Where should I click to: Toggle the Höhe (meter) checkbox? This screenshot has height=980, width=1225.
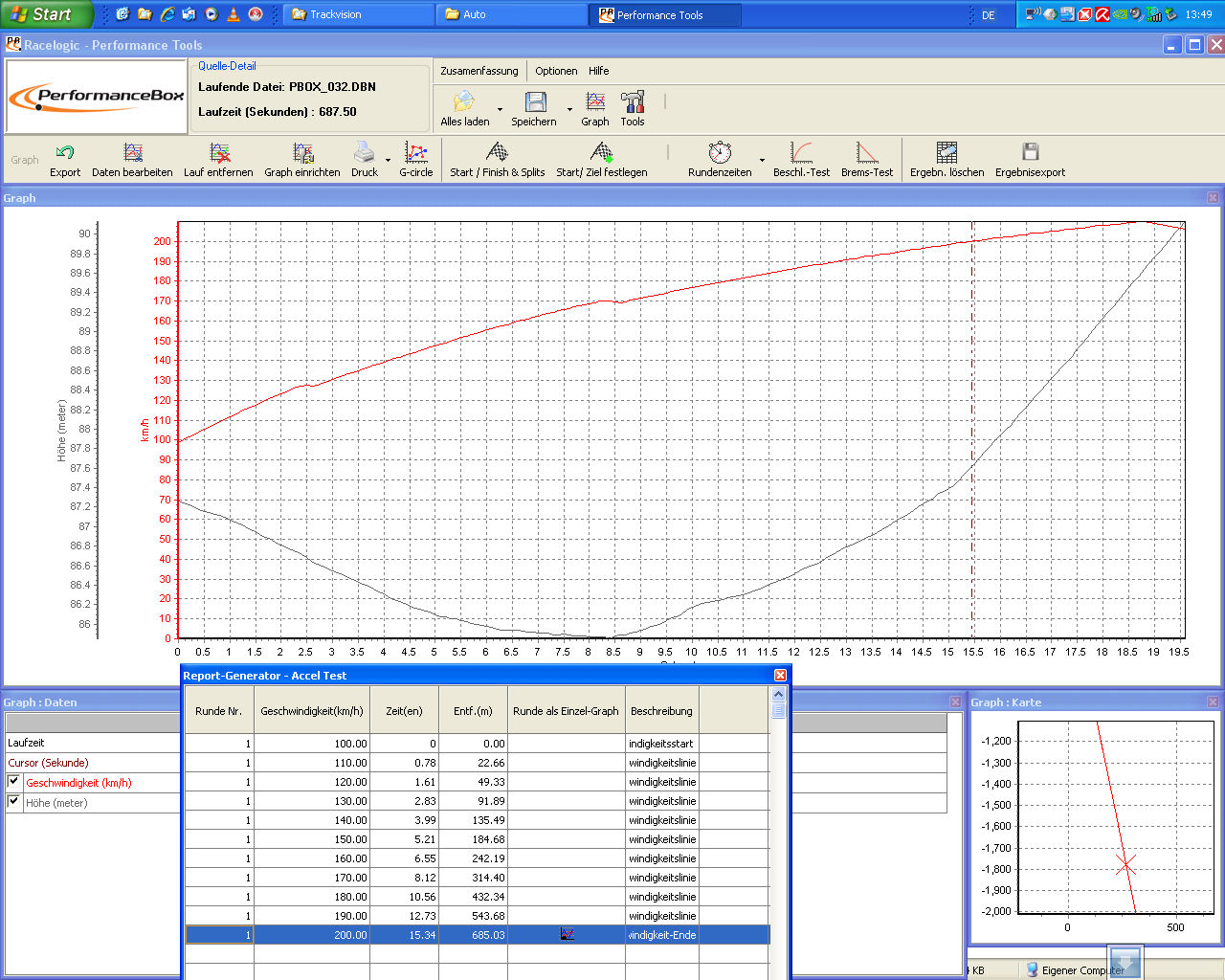(14, 802)
